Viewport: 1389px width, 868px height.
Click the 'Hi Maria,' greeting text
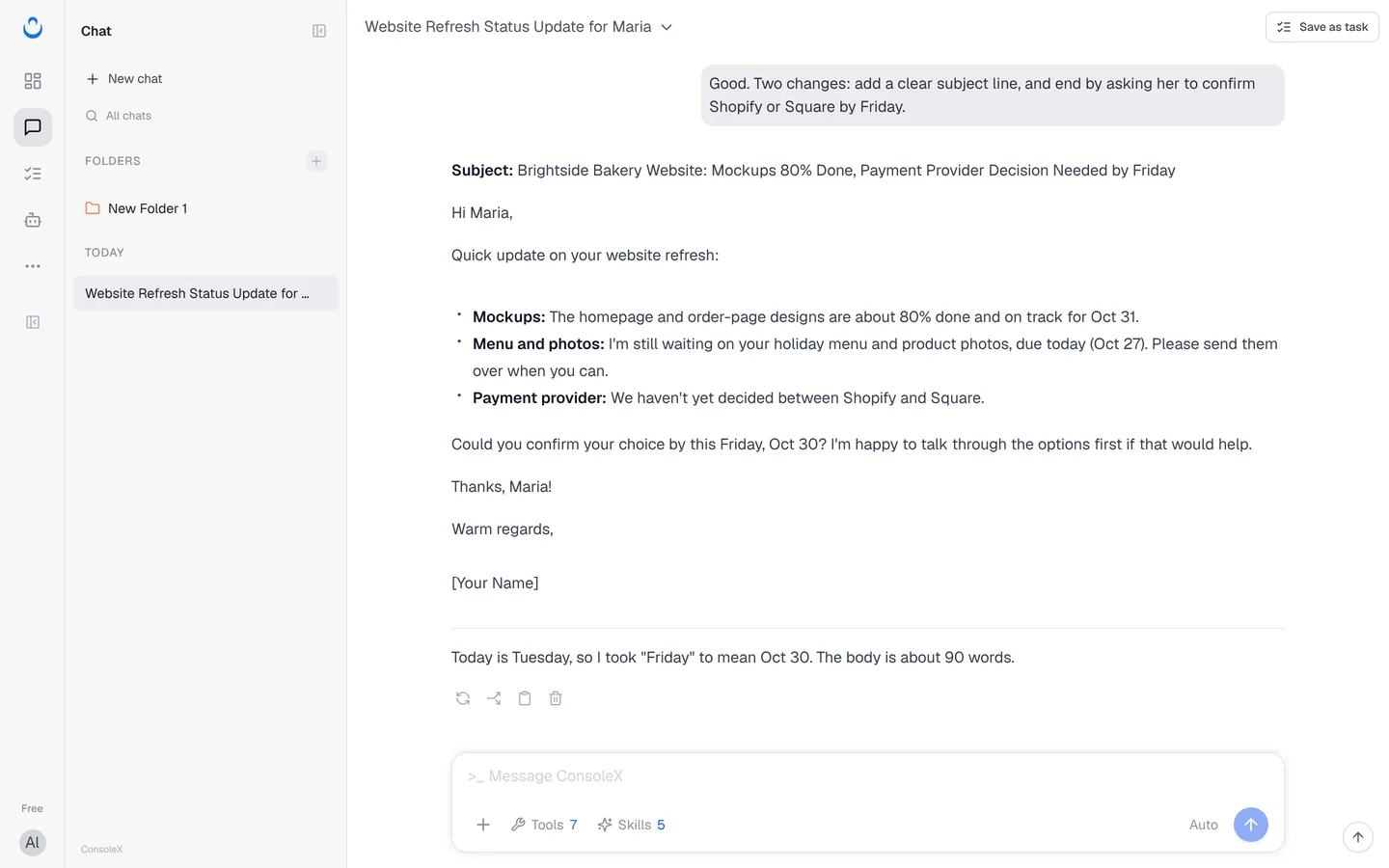(482, 213)
